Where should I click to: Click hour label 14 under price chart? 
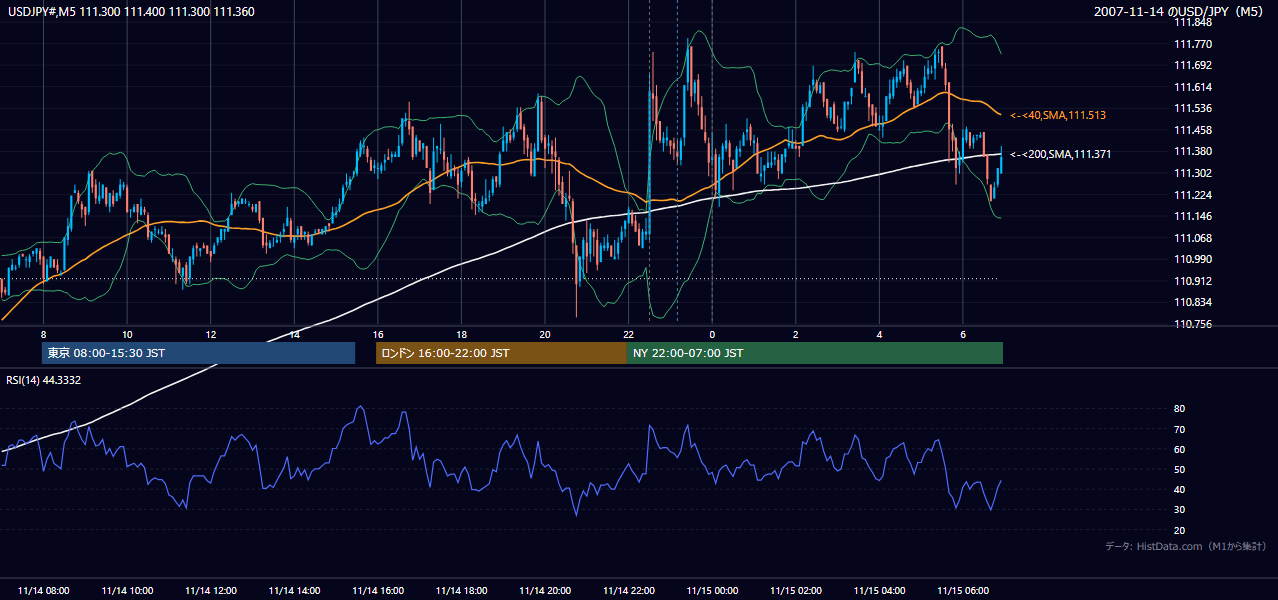coord(294,334)
